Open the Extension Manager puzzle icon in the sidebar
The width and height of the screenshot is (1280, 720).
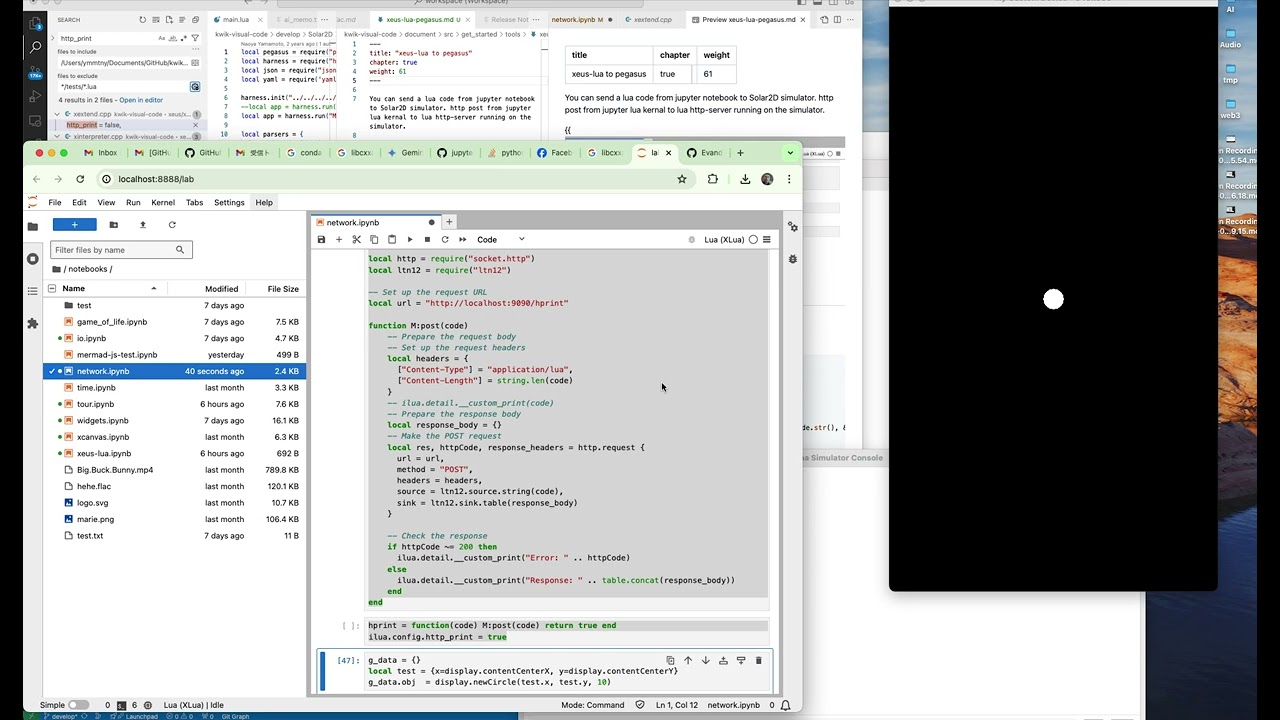pyautogui.click(x=32, y=324)
